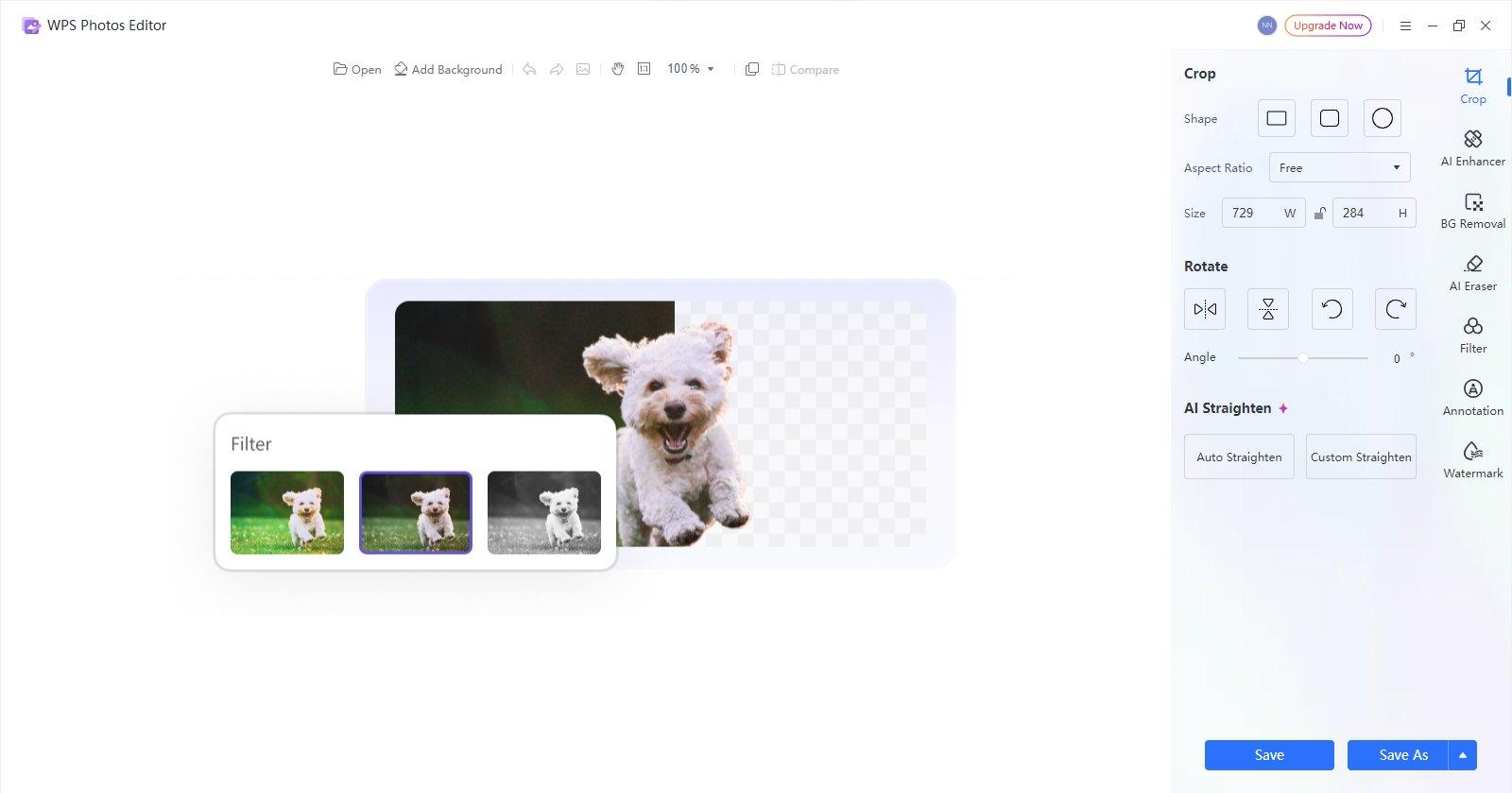Viewport: 1512px width, 793px height.
Task: Click the AI Straighten sparkle icon
Action: (1283, 408)
